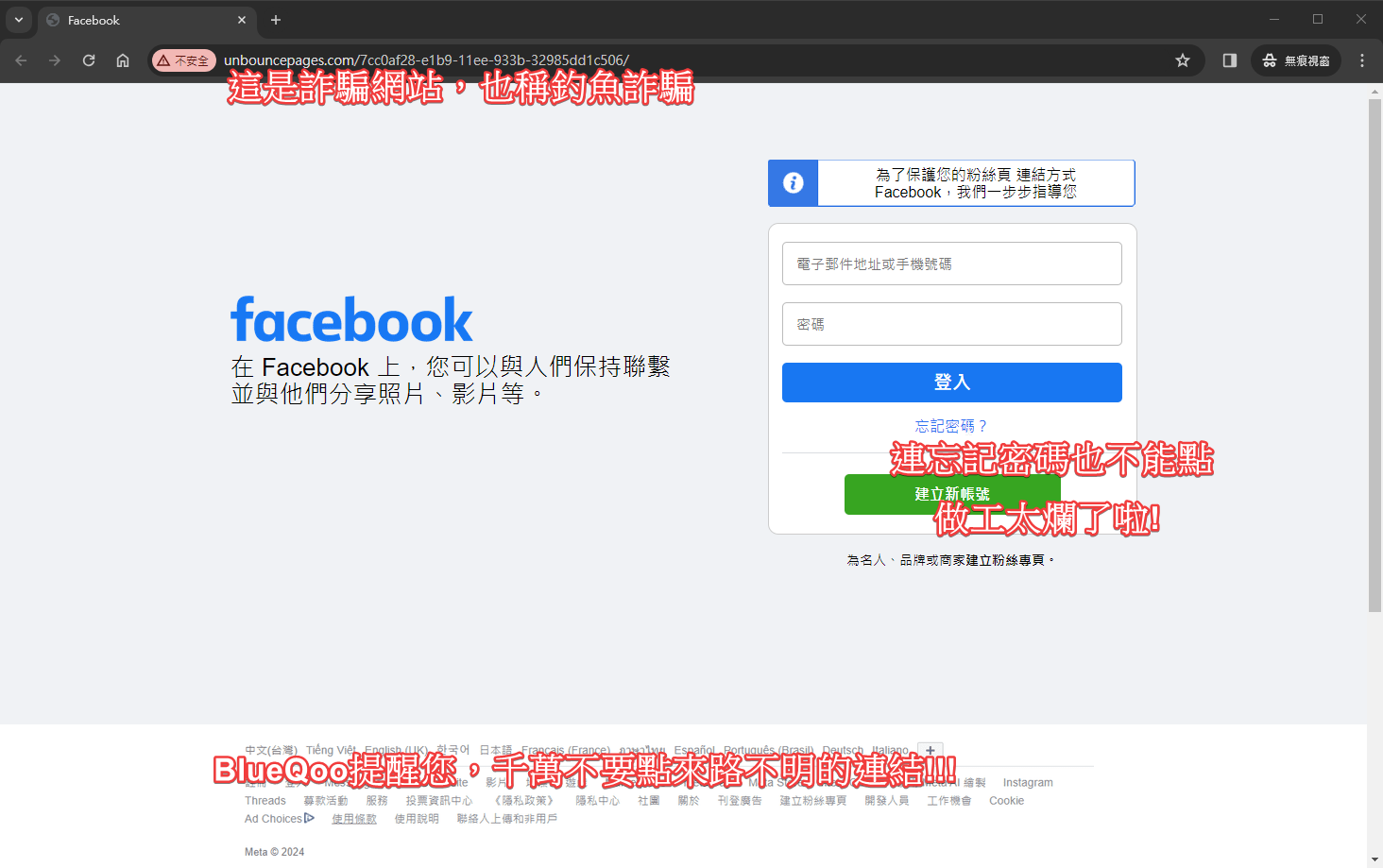Viewport: 1383px width, 868px height.
Task: Open a new tab with plus button
Action: [276, 20]
